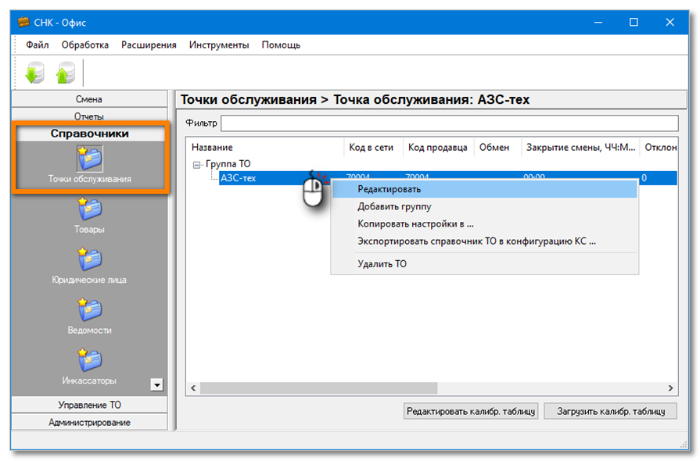Select Удалить ТО in context menu
This screenshot has width=700, height=461.
click(x=382, y=264)
